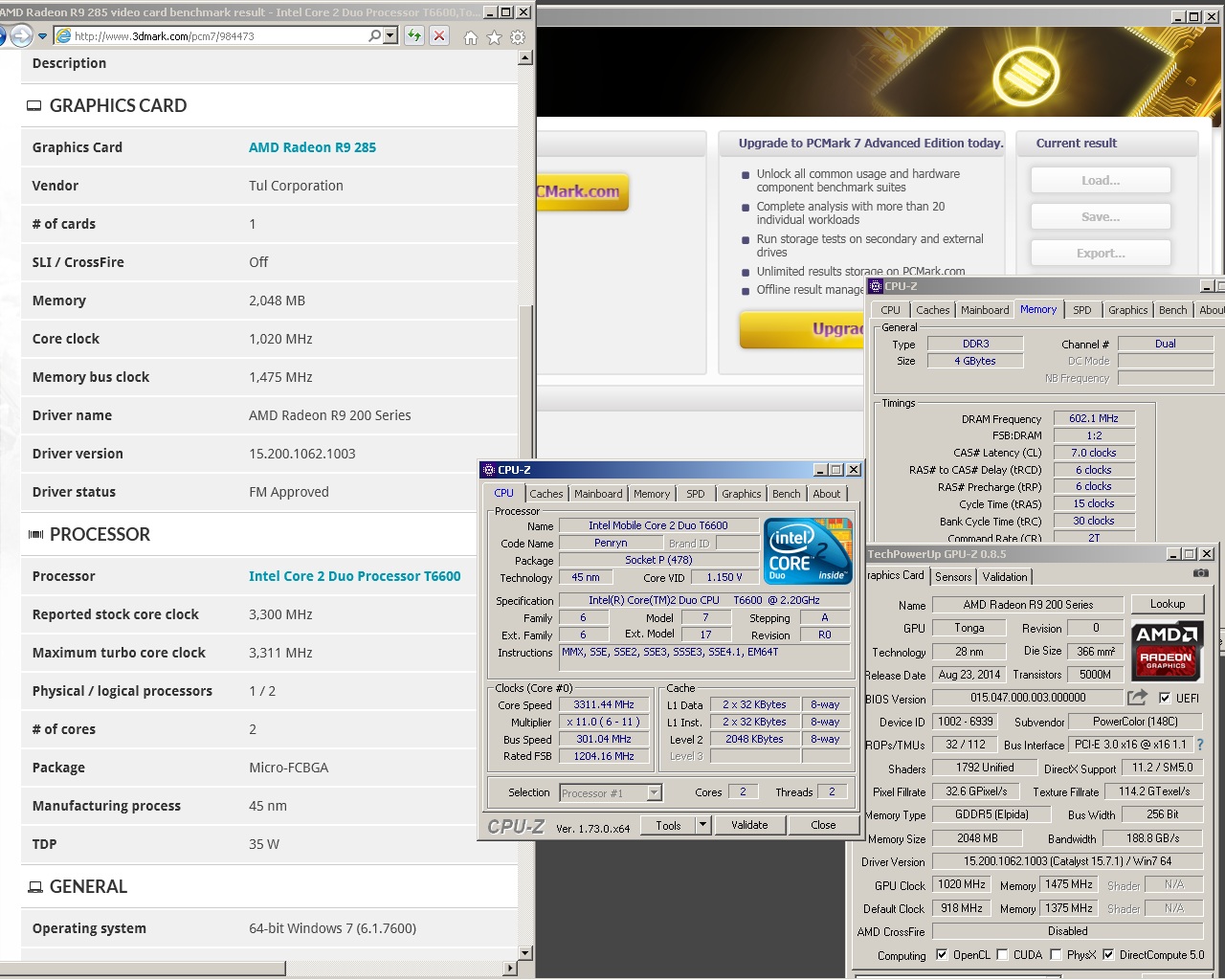This screenshot has width=1225, height=980.
Task: Open Favorites with the star icon
Action: (x=494, y=37)
